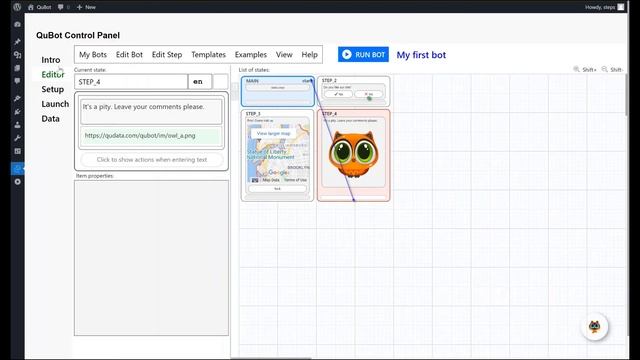Viewport: 640px width, 360px height.
Task: Open the Templates menu
Action: 208,55
